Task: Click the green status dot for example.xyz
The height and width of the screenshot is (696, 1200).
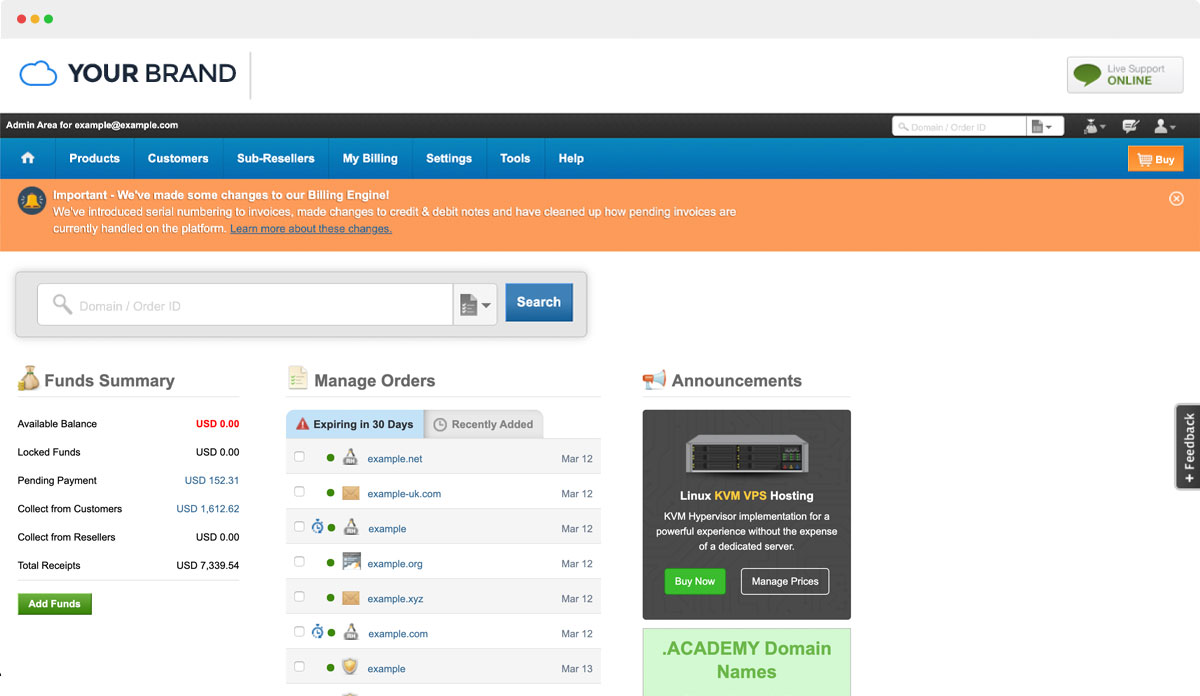Action: click(331, 598)
